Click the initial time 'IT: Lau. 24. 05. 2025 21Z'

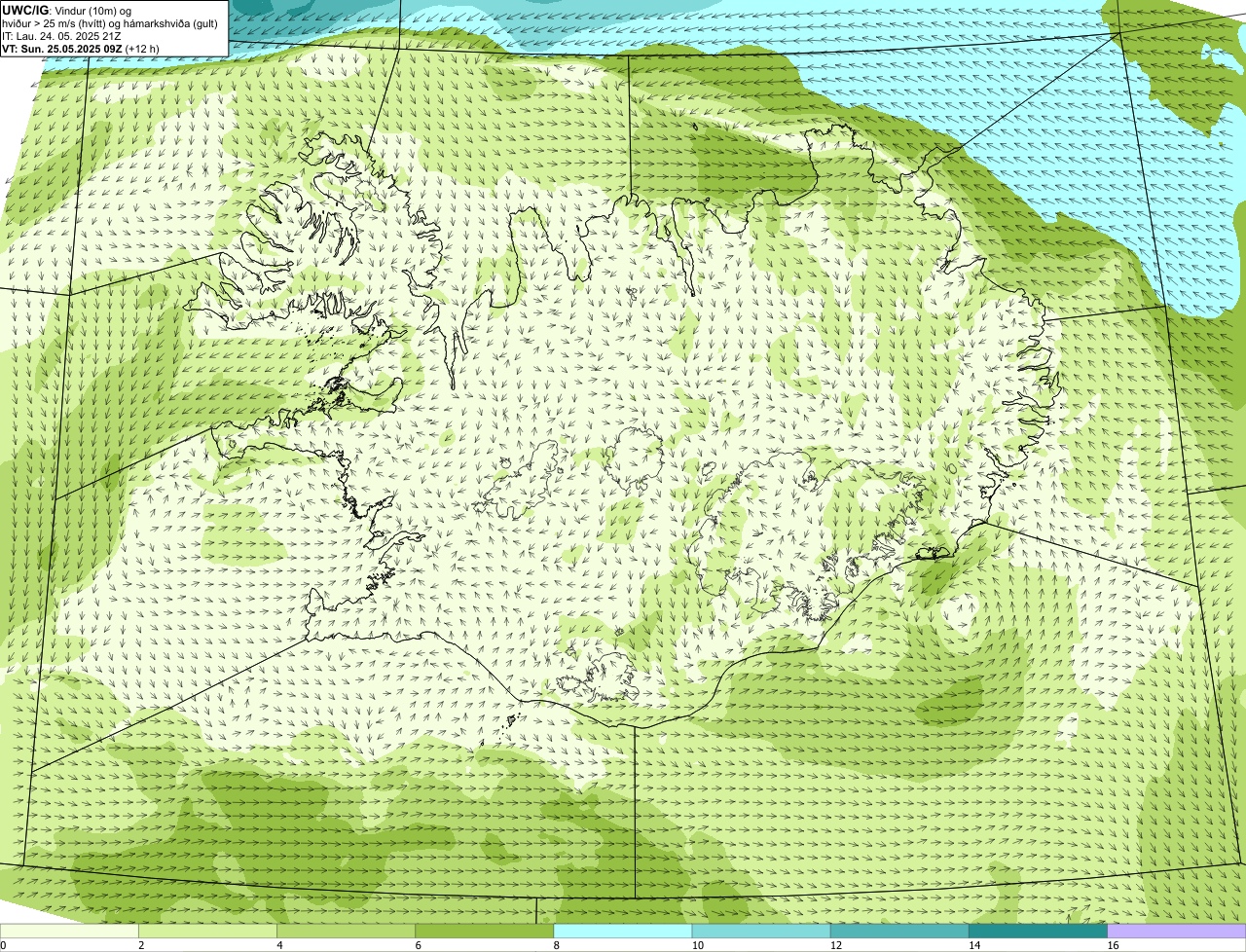[61, 35]
